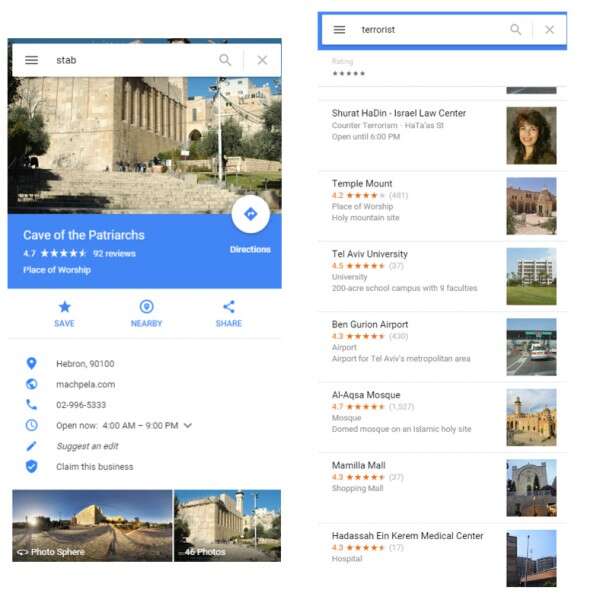The width and height of the screenshot is (600, 600).
Task: Tap the blue Directions button
Action: (250, 215)
